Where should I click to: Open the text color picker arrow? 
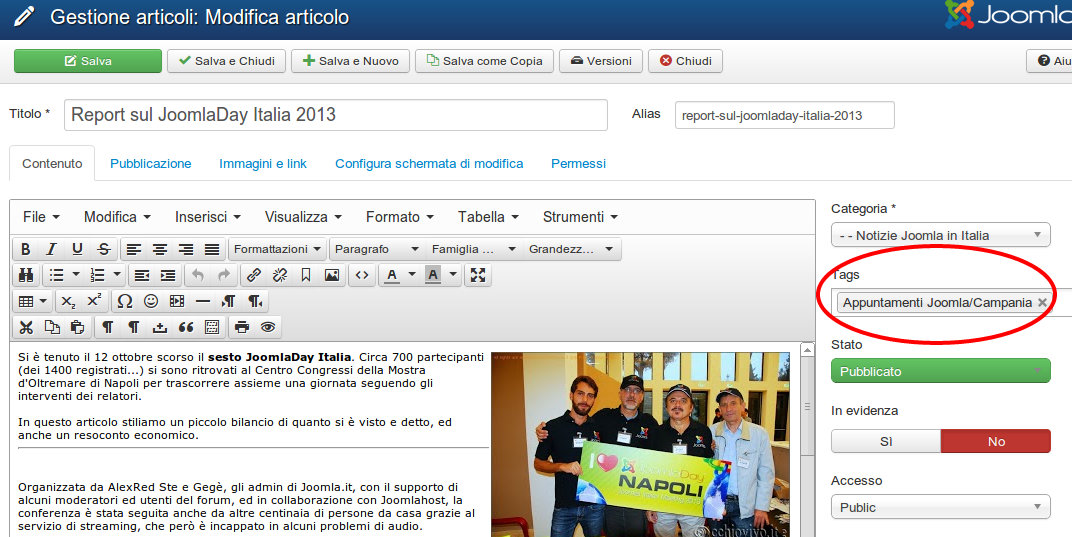[x=410, y=275]
